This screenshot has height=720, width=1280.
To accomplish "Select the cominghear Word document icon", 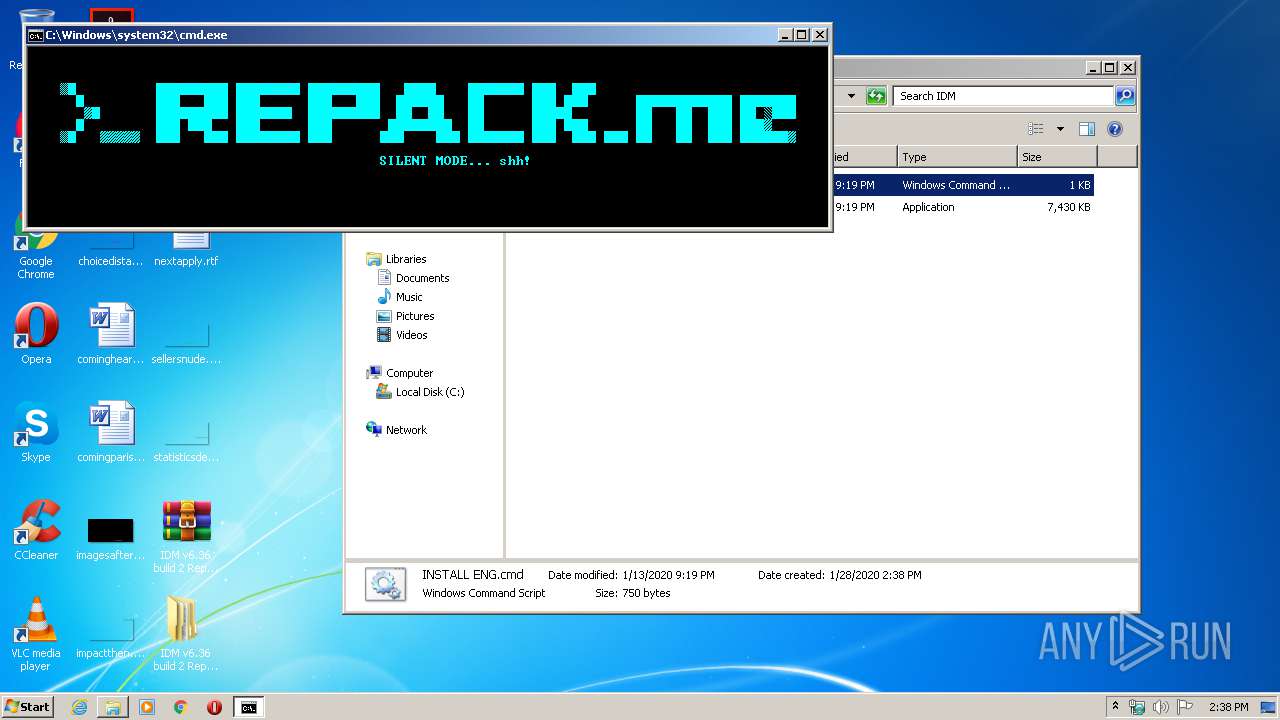I will 111,334.
